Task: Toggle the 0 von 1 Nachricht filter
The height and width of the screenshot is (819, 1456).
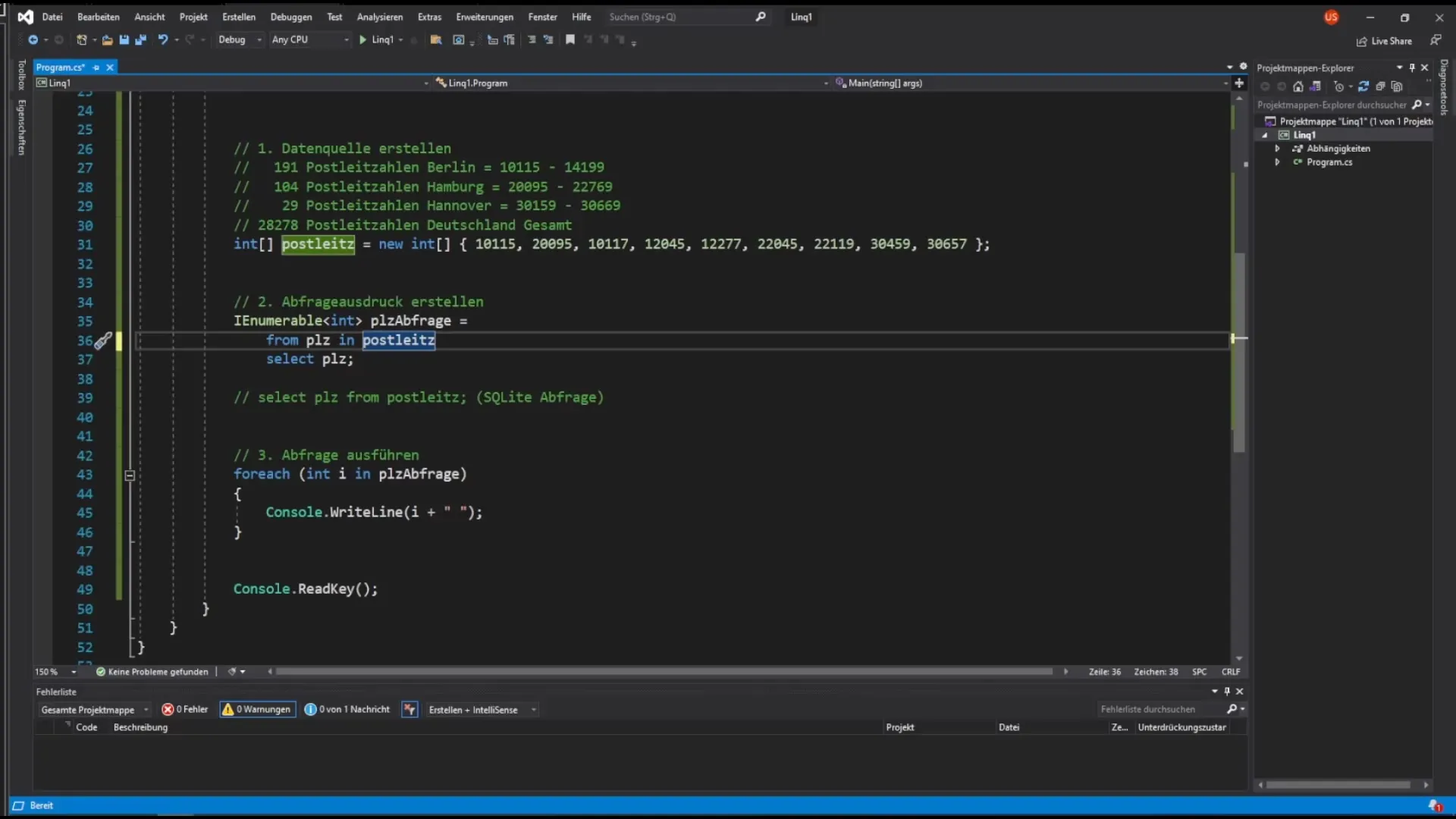Action: (x=347, y=709)
